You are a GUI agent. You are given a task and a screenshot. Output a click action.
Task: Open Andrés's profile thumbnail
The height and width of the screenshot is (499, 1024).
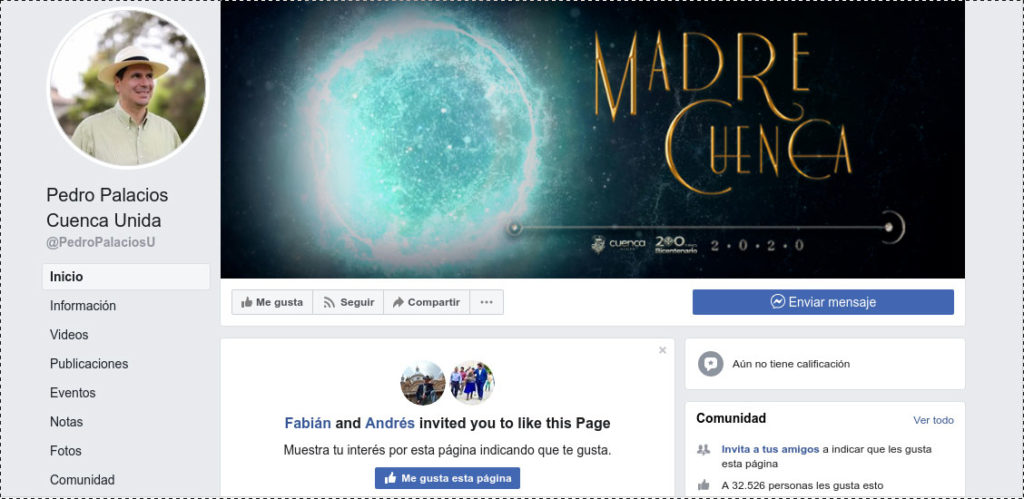click(472, 383)
